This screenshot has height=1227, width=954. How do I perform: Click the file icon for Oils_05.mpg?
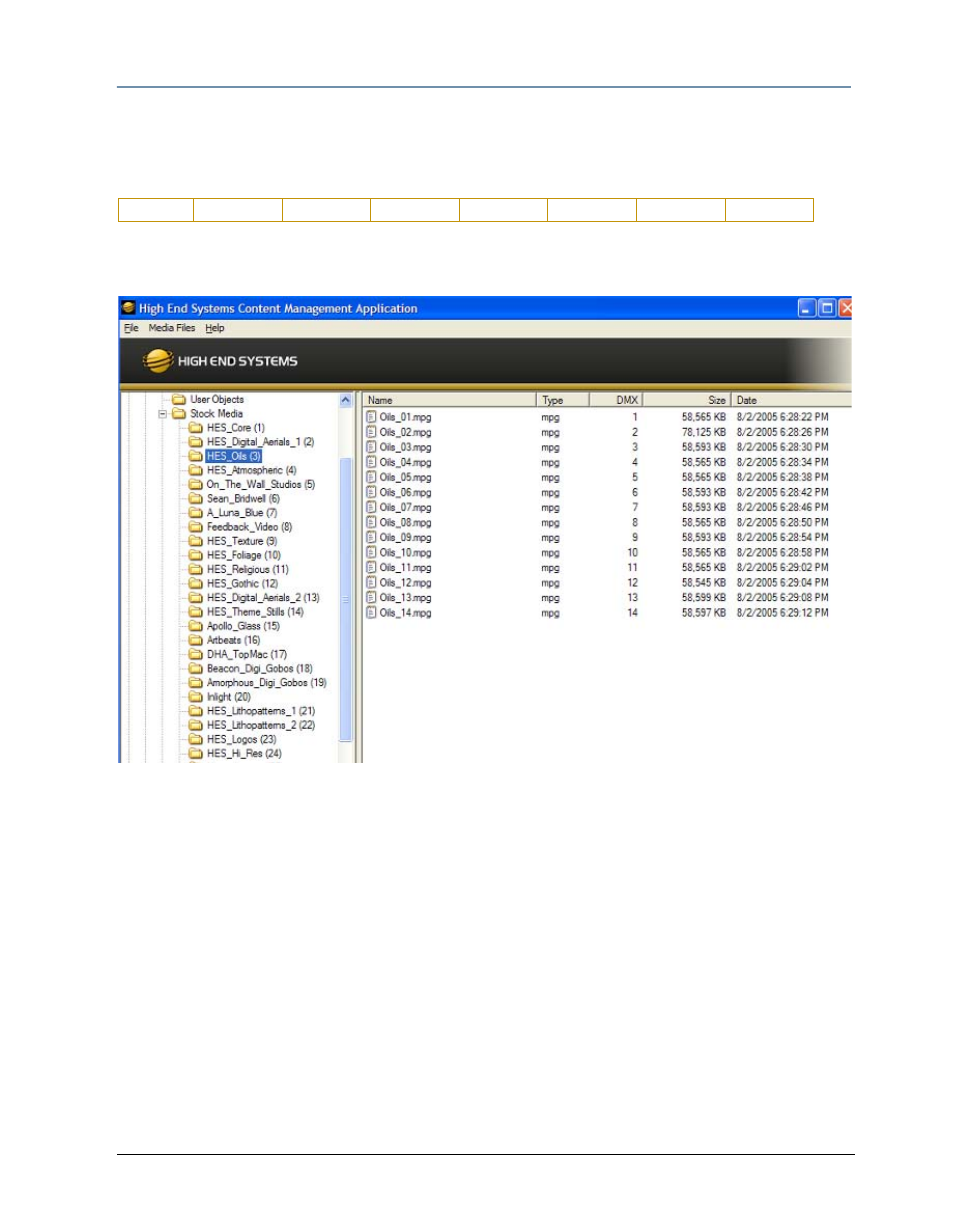pos(371,477)
